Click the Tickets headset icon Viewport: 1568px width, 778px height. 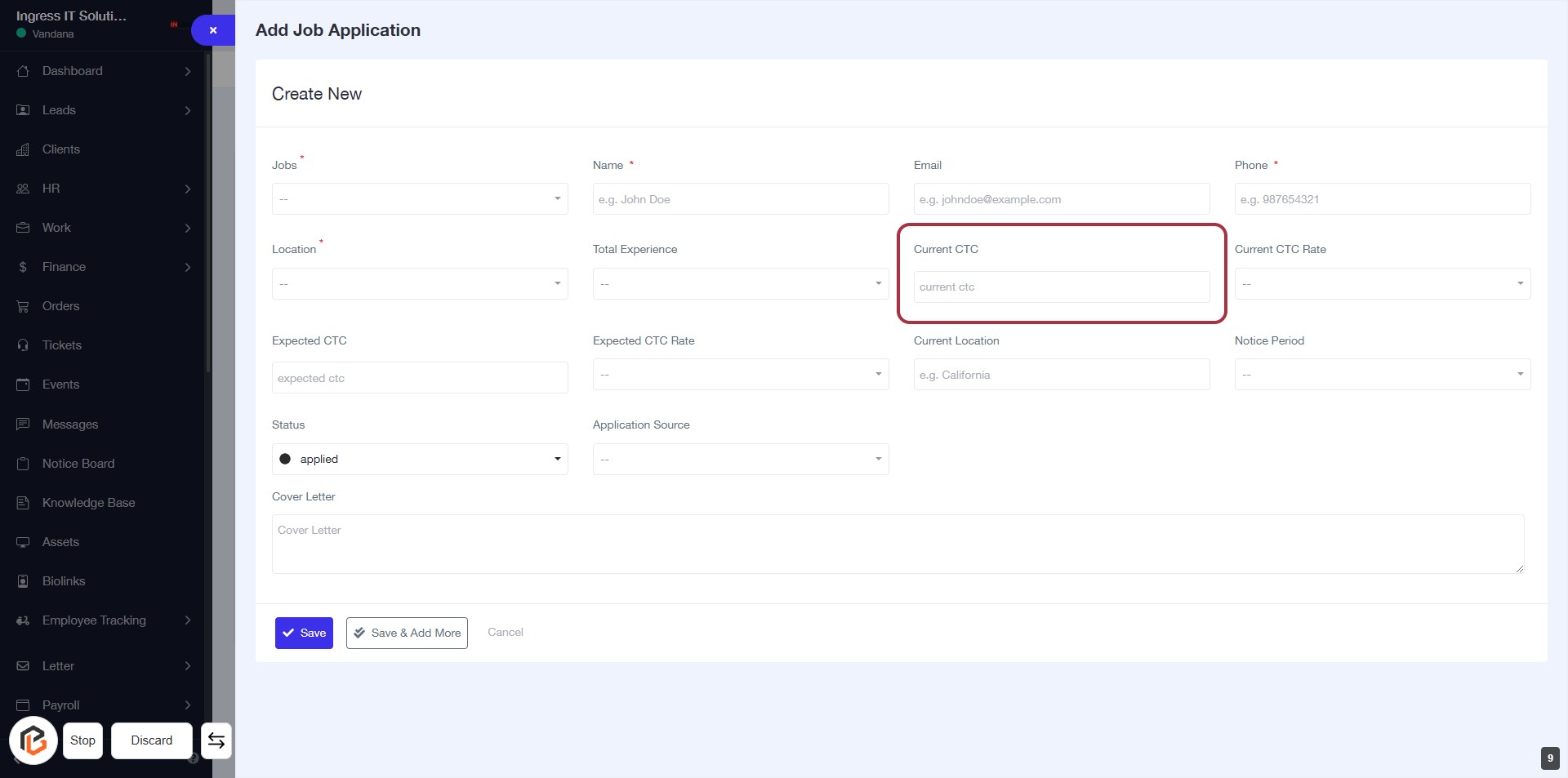click(23, 345)
